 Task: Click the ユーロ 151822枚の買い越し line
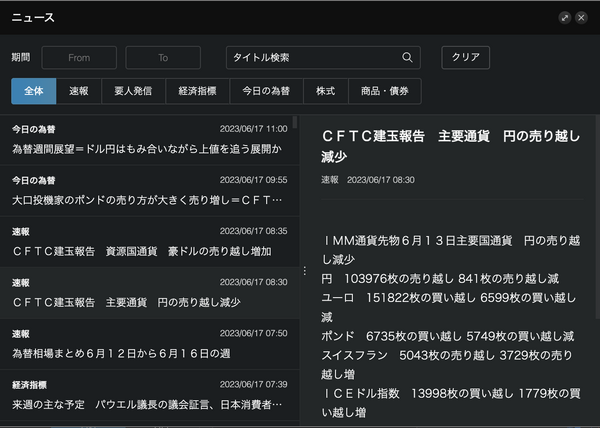[448, 307]
